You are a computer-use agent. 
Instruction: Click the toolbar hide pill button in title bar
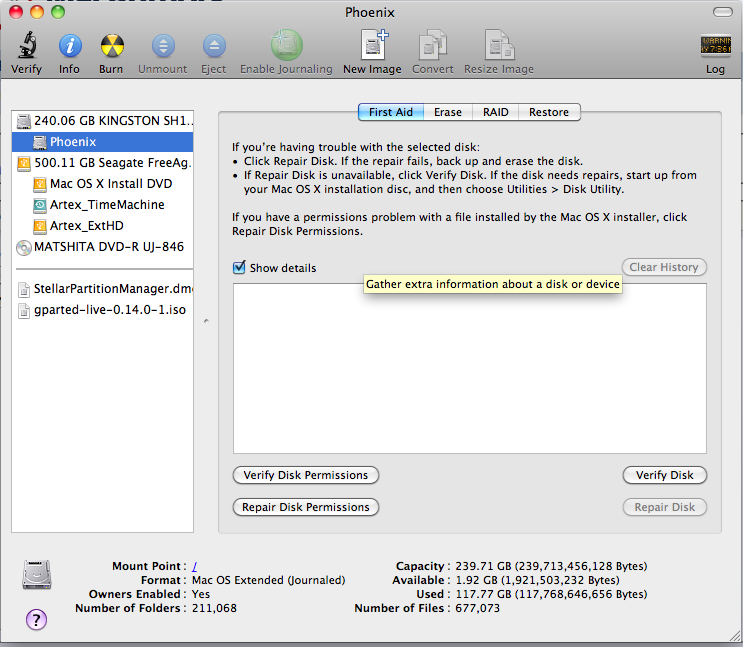tap(723, 12)
